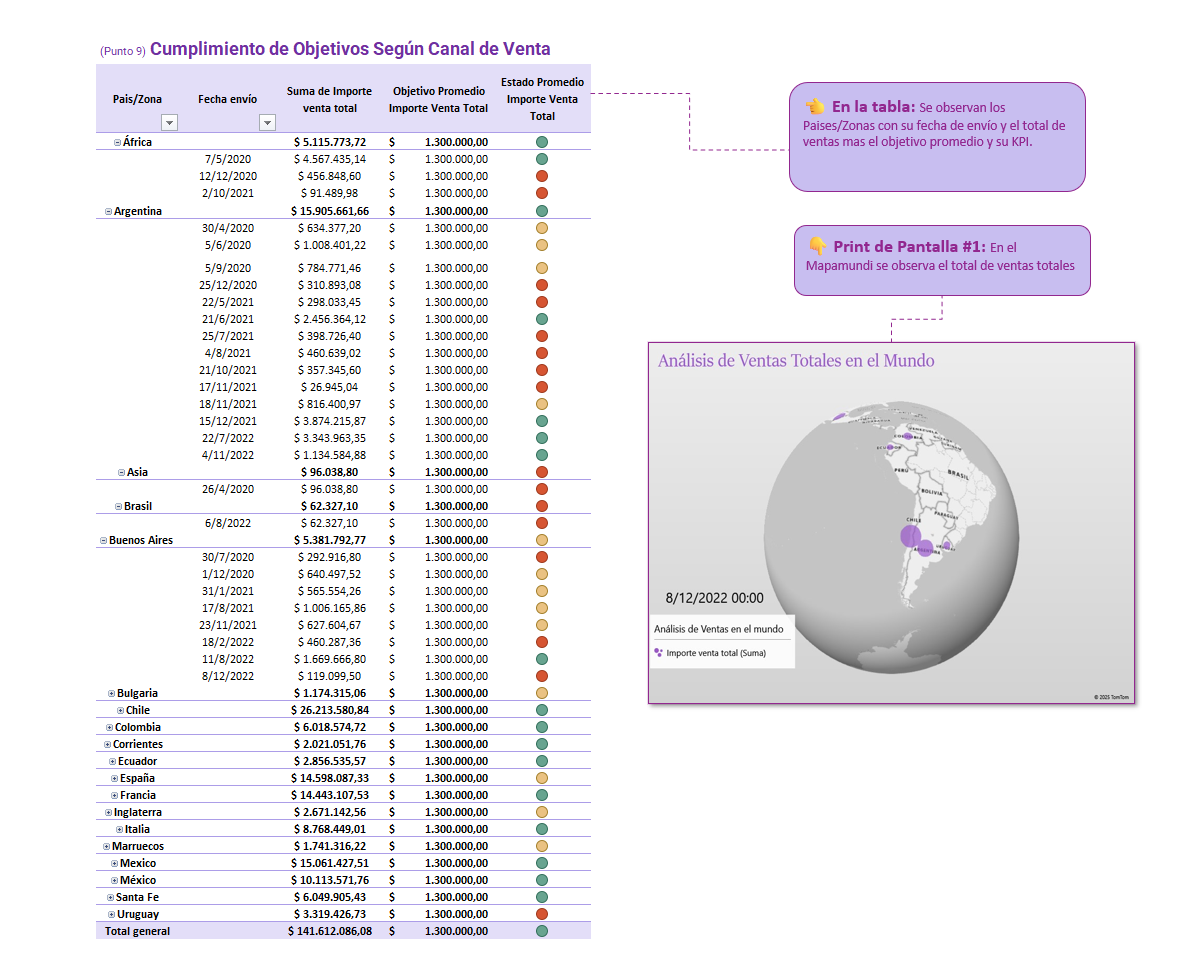1199x959 pixels.
Task: Expand the España group
Action: pyautogui.click(x=114, y=779)
